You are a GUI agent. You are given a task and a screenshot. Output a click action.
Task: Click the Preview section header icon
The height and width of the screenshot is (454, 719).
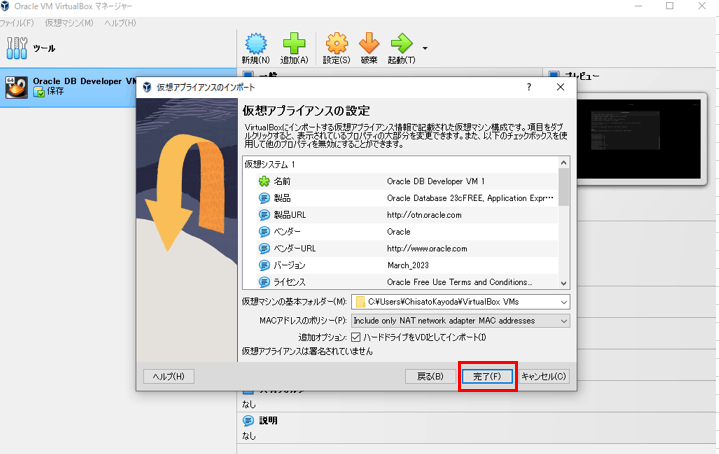click(554, 74)
